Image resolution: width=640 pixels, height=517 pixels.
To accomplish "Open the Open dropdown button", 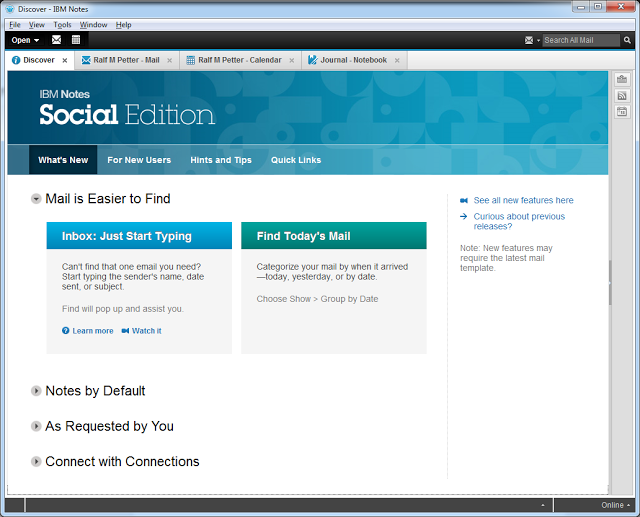I will tap(25, 40).
